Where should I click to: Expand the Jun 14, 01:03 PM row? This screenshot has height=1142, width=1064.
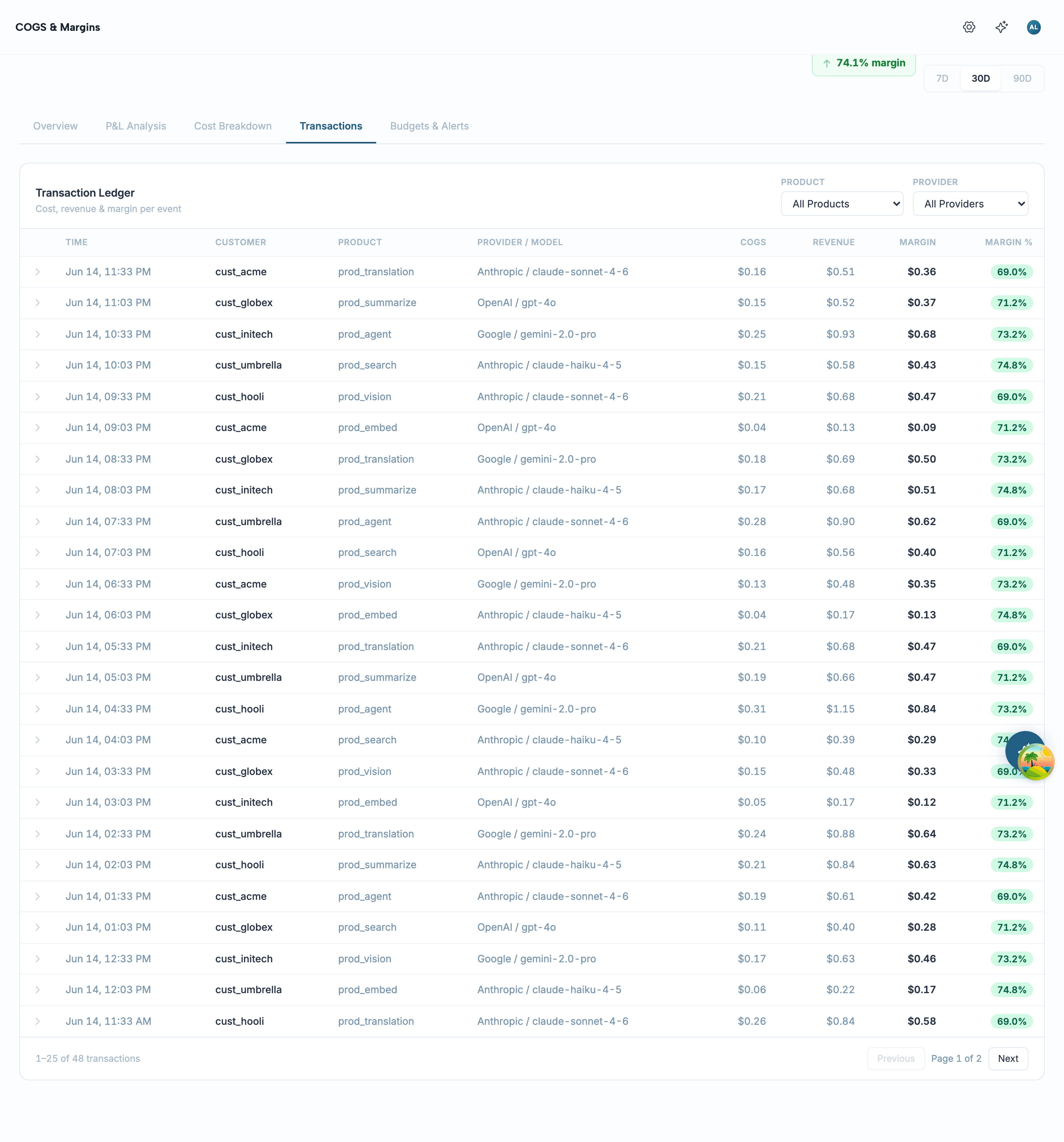[38, 927]
